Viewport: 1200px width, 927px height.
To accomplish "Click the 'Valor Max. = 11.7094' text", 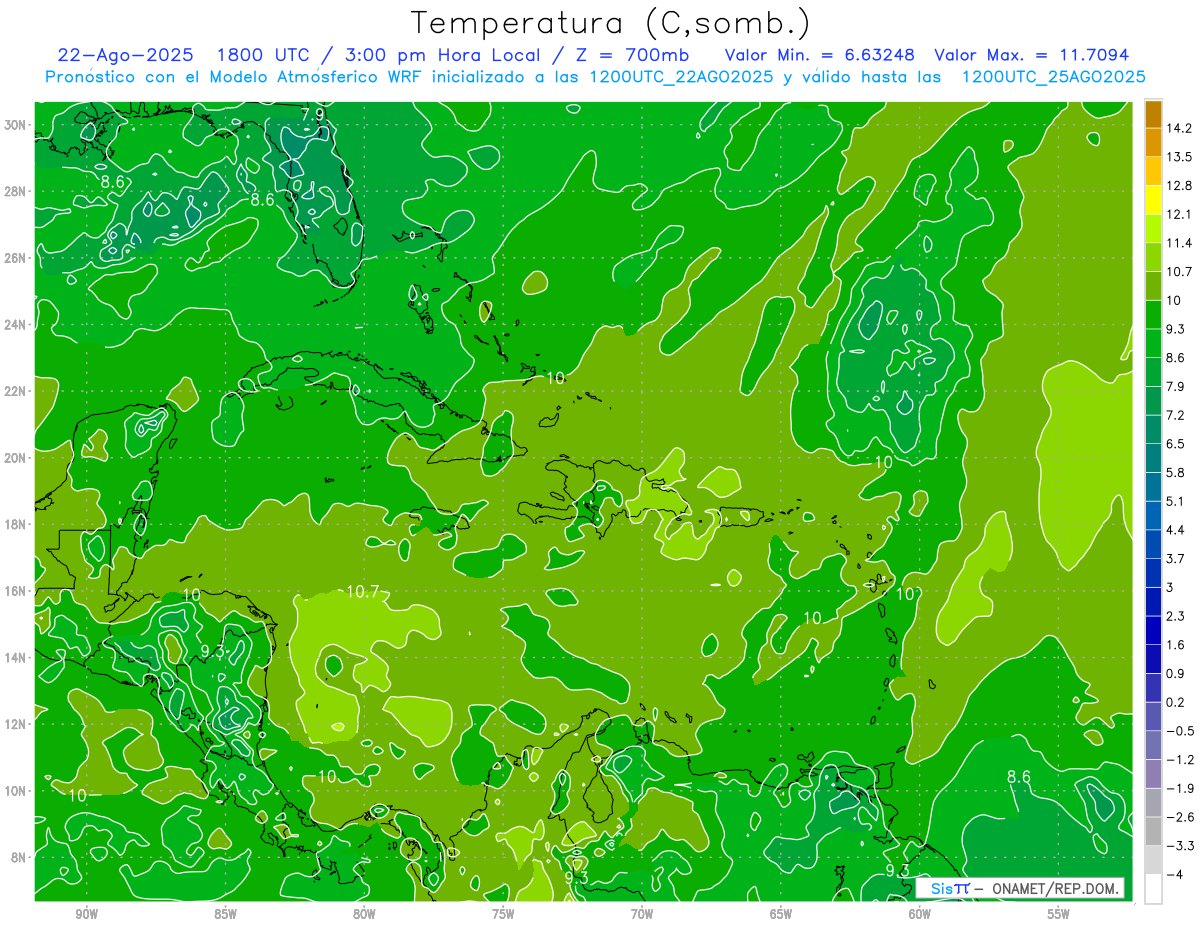I will [1031, 55].
